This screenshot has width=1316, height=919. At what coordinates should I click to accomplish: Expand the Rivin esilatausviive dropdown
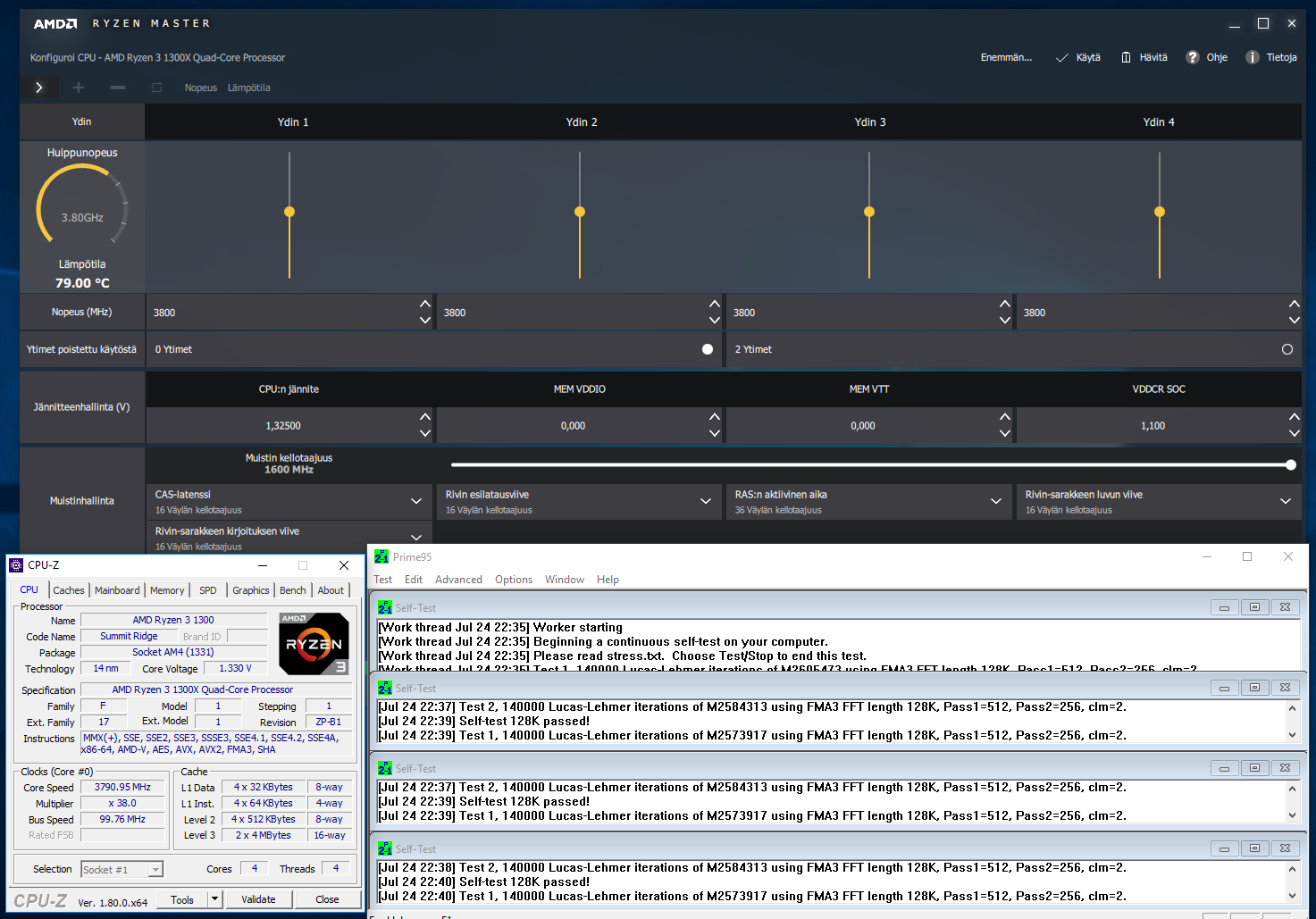(706, 501)
